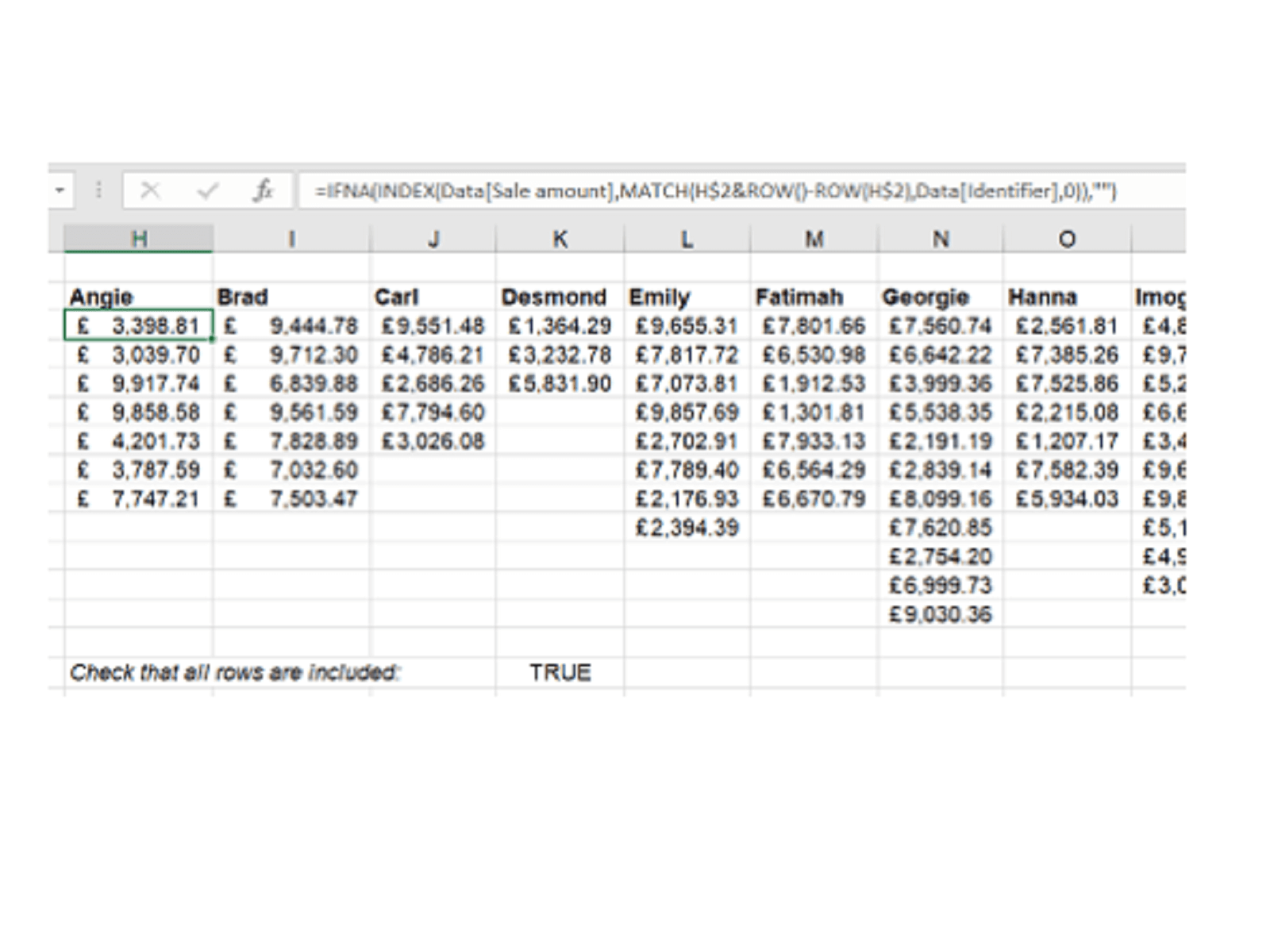The image size is (1270, 952).
Task: Click the Enter checkmark icon in formula bar
Action: [207, 190]
